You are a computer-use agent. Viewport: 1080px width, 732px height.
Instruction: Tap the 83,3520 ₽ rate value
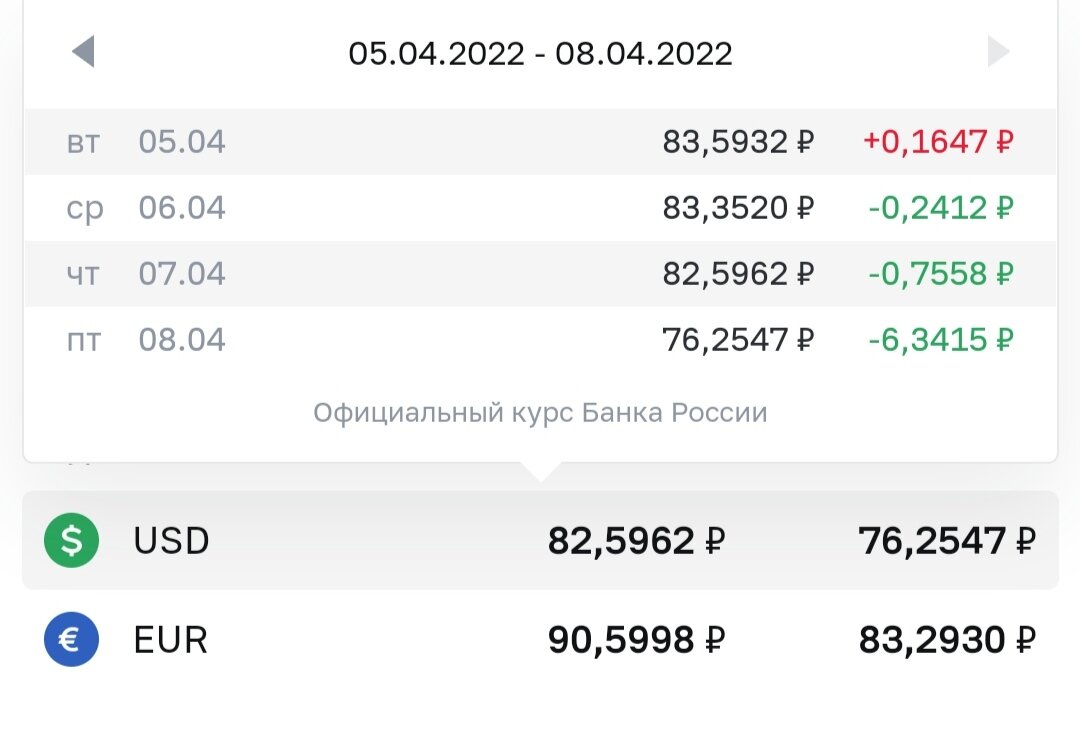click(738, 208)
